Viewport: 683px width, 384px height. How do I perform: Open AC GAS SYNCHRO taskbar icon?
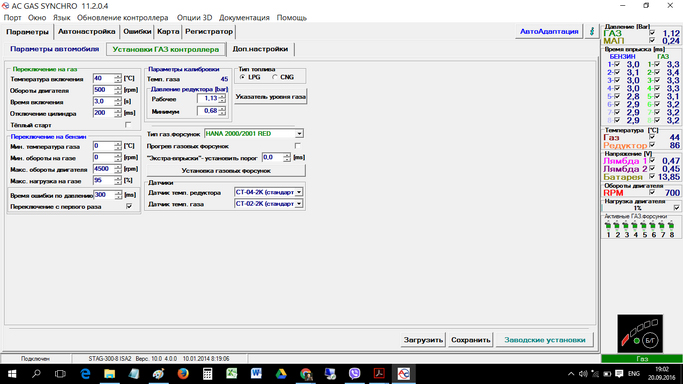click(x=404, y=374)
